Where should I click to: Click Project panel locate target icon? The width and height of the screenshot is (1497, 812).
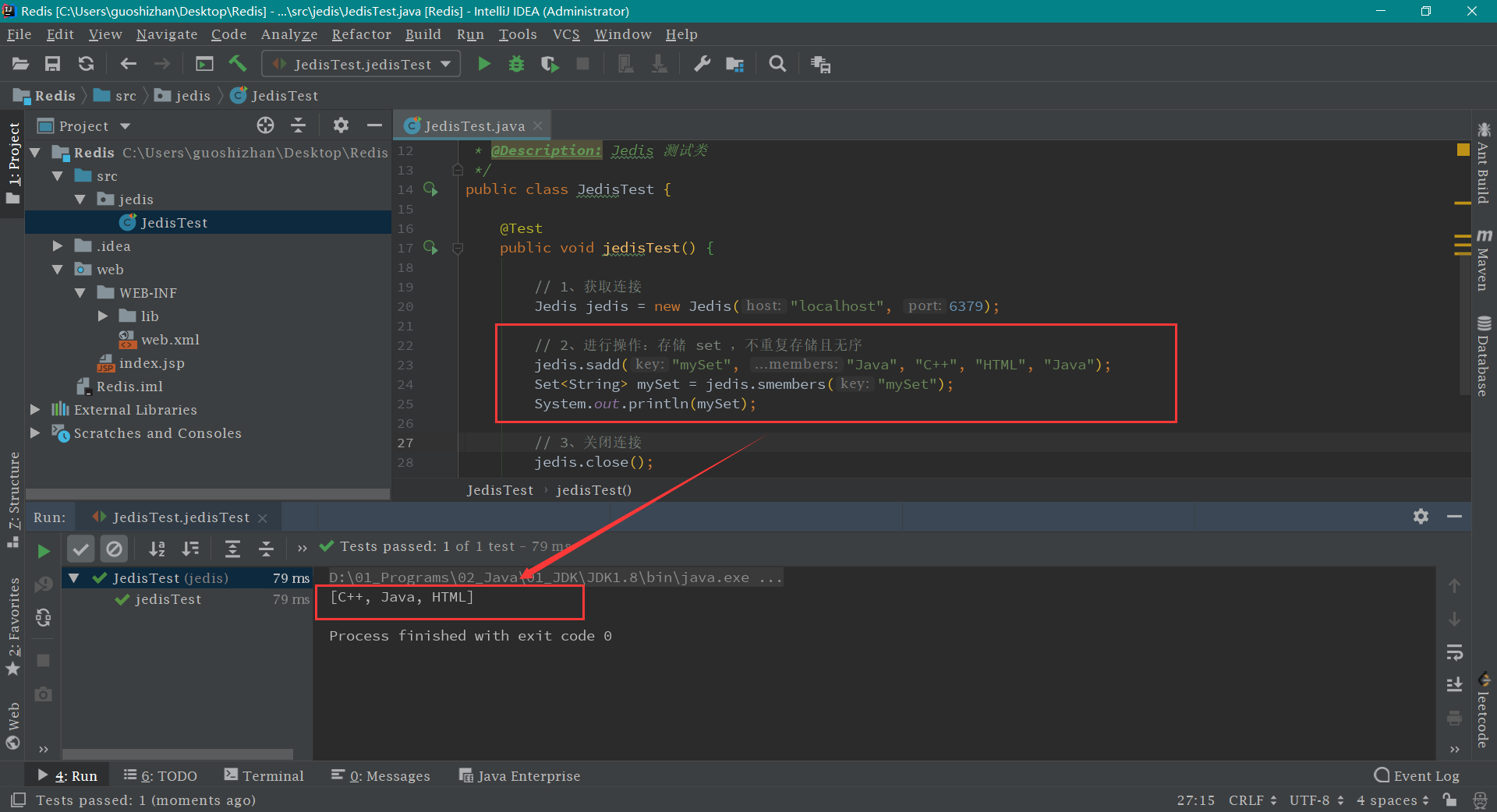point(265,125)
